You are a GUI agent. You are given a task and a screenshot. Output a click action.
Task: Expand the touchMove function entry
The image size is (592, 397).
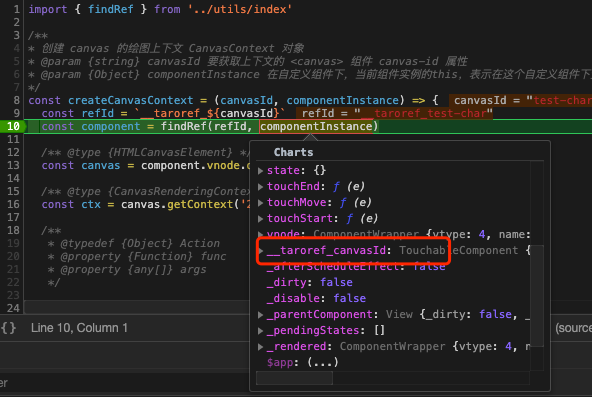tap(261, 203)
